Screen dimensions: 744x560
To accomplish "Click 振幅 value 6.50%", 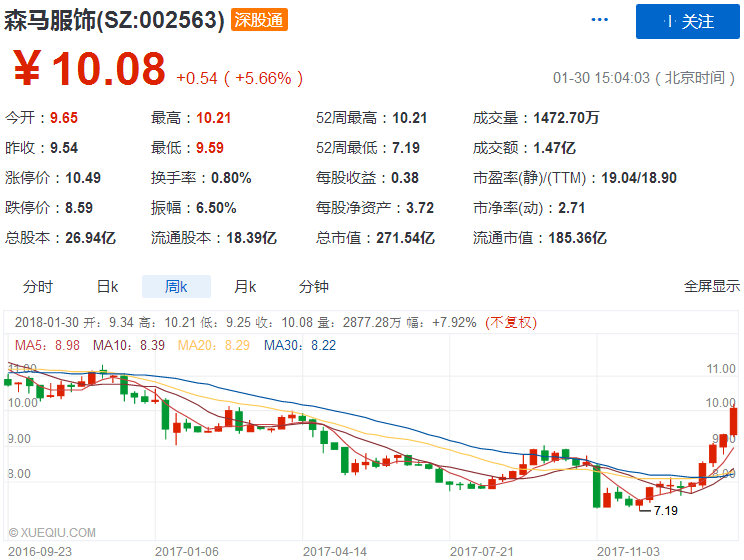I will [216, 208].
